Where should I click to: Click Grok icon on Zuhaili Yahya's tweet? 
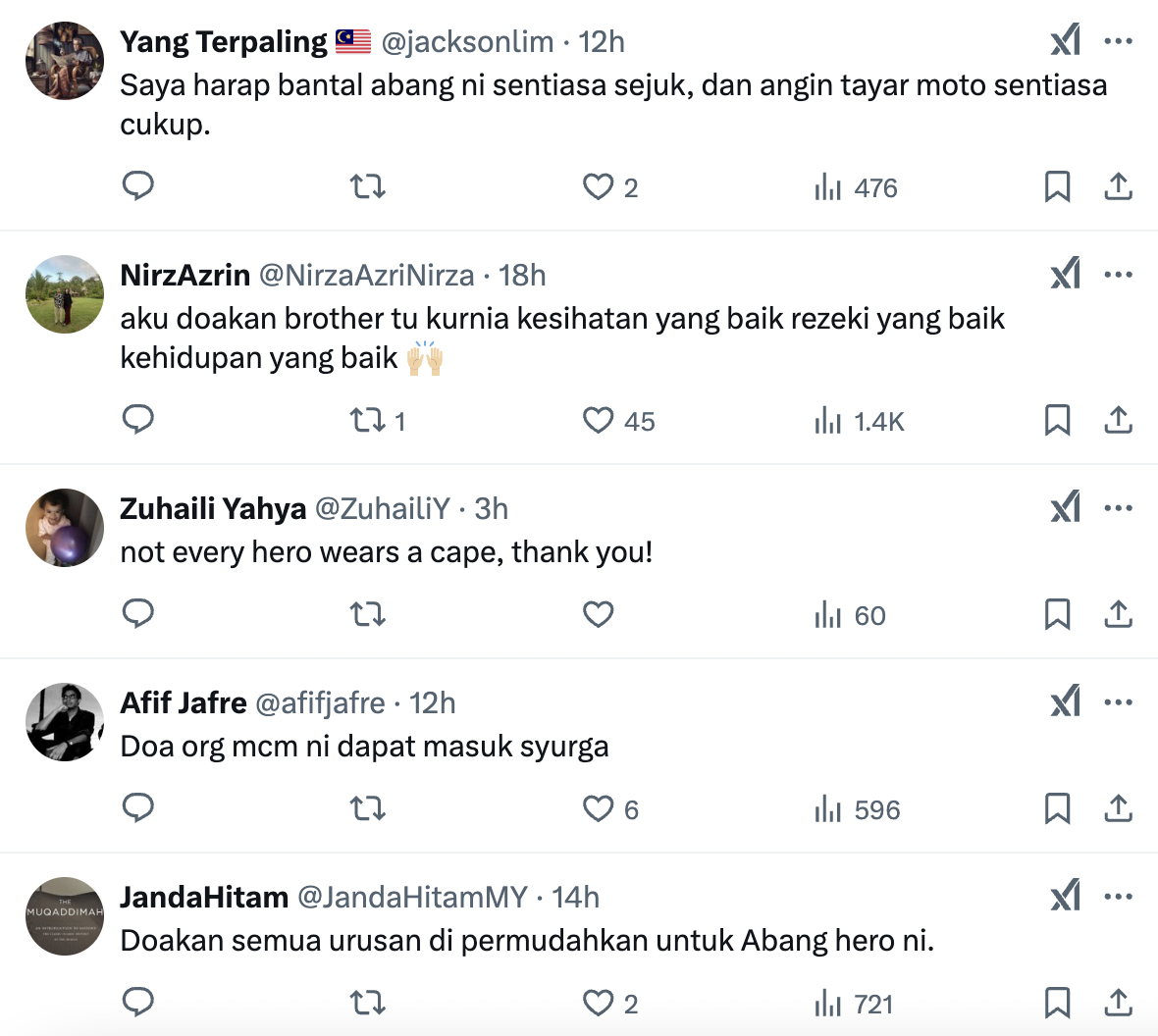pyautogui.click(x=1065, y=507)
